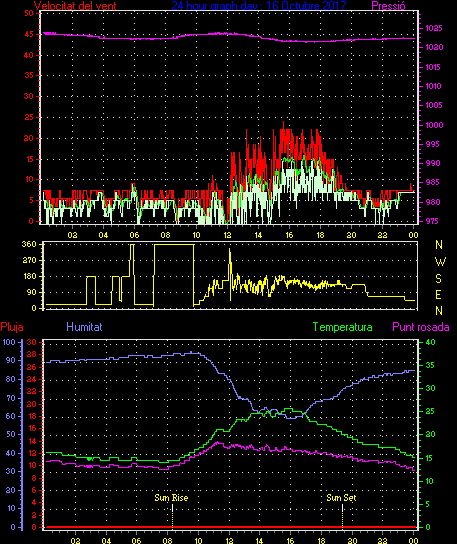The height and width of the screenshot is (544, 457).
Task: Click the blue 'Humitat' legend label
Action: (84, 327)
